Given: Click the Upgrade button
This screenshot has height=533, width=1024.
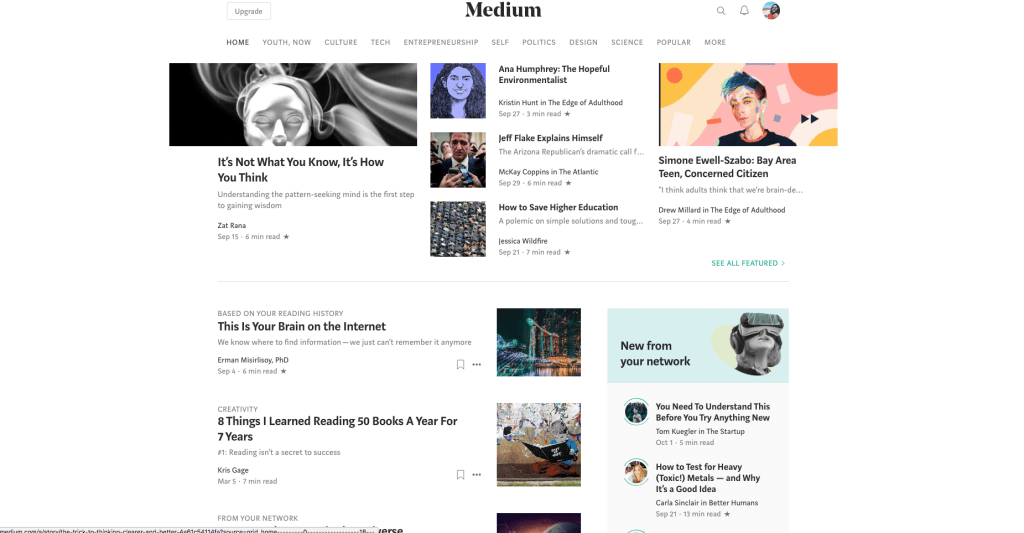Looking at the screenshot, I should click(x=249, y=11).
